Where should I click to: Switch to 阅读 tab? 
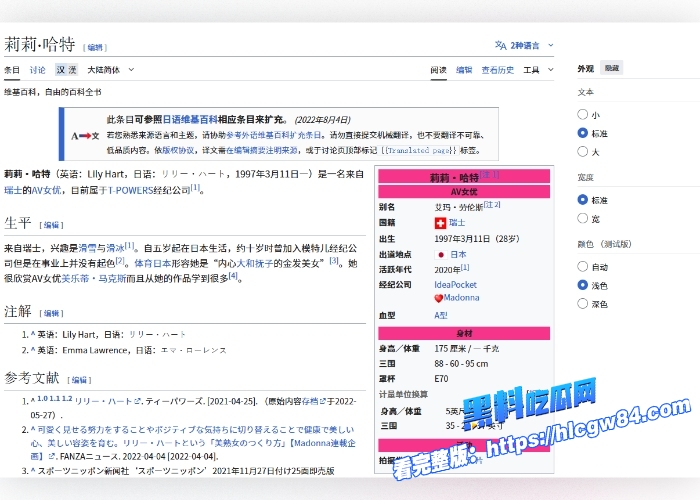(x=438, y=70)
